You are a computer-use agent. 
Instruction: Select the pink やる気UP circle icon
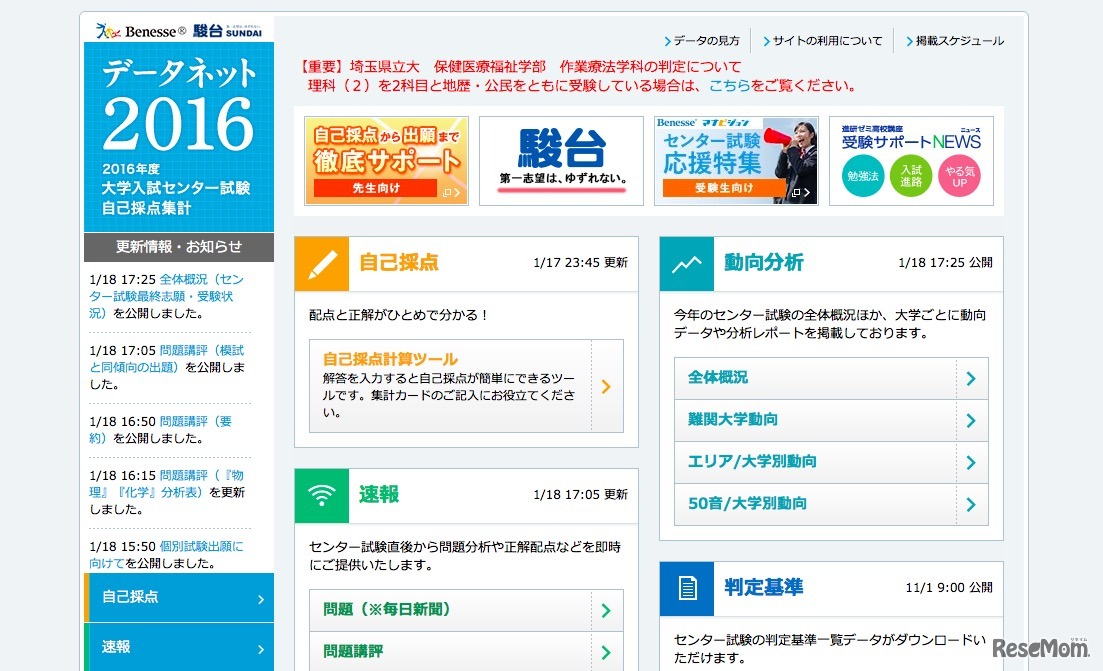click(960, 176)
